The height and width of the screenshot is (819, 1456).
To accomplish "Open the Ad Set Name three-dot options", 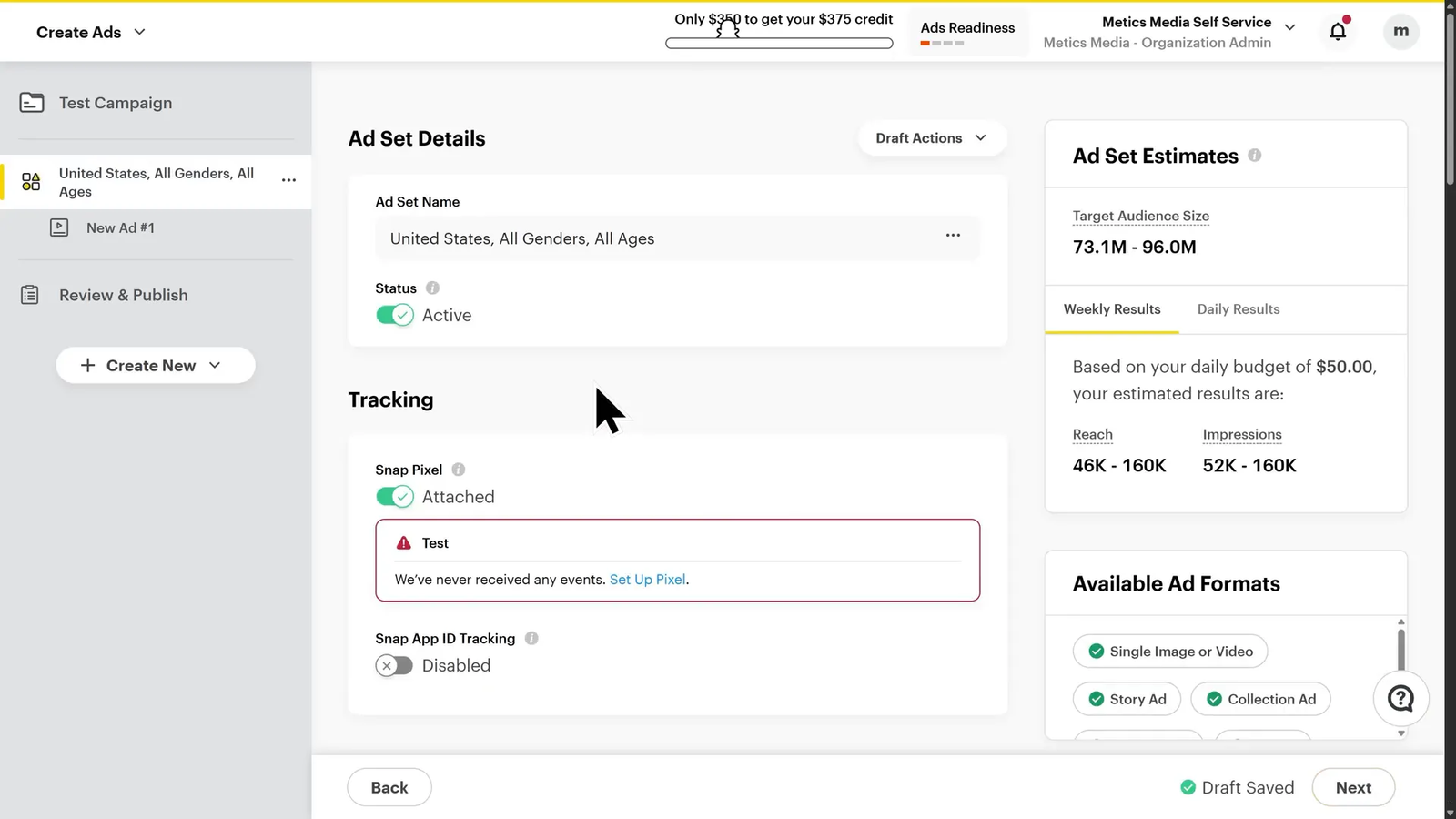I will (953, 236).
